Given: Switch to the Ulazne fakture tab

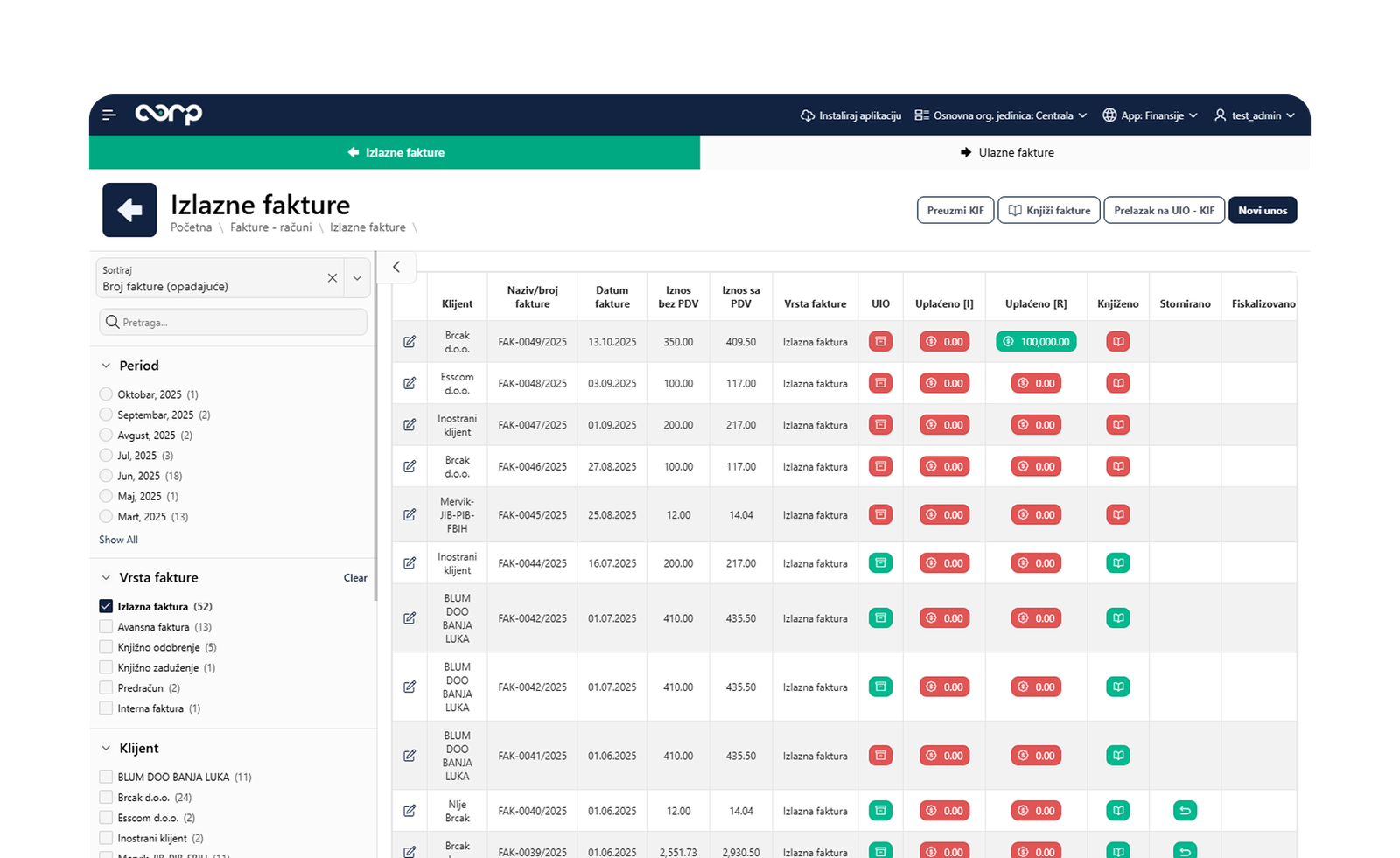Looking at the screenshot, I should [1006, 152].
